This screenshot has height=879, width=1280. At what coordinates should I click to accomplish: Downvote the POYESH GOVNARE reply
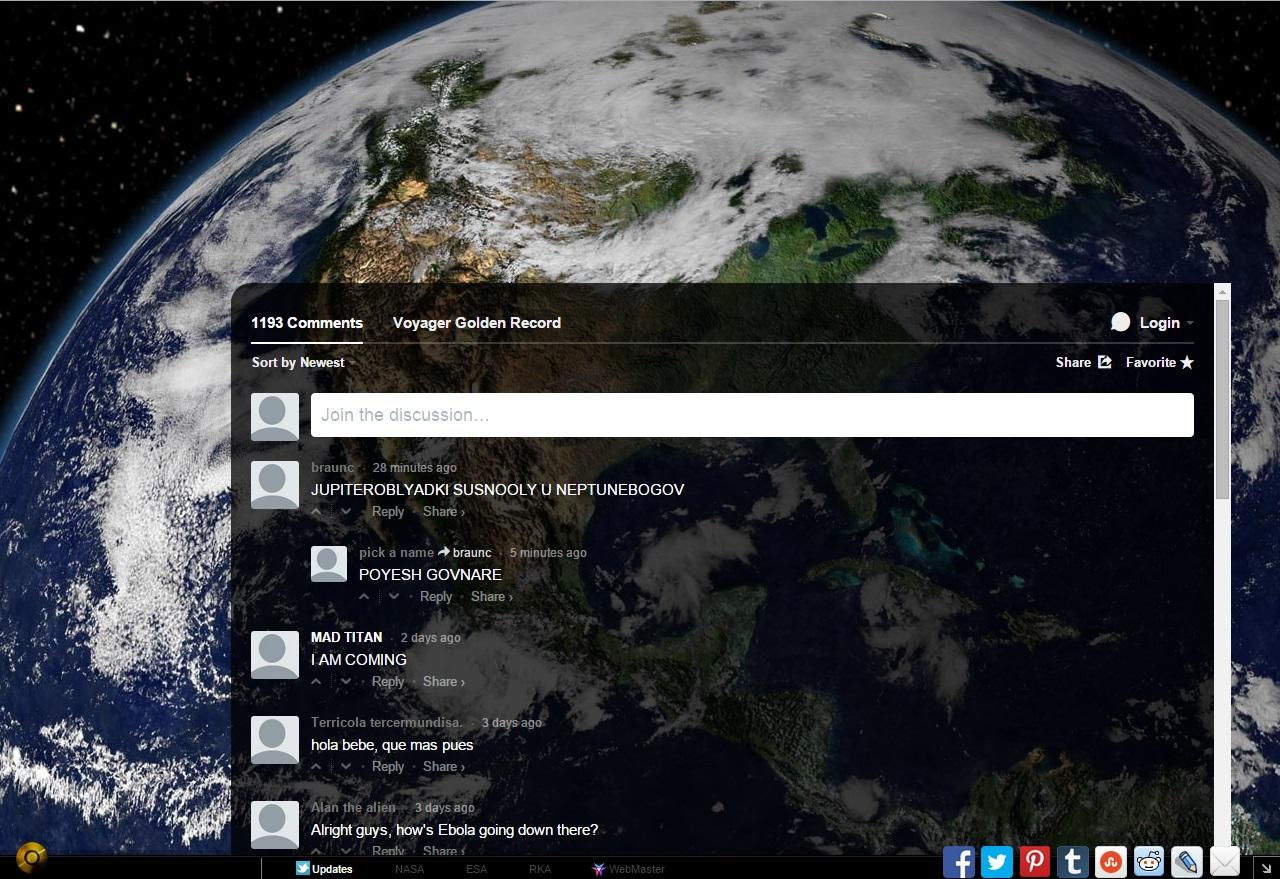[394, 596]
